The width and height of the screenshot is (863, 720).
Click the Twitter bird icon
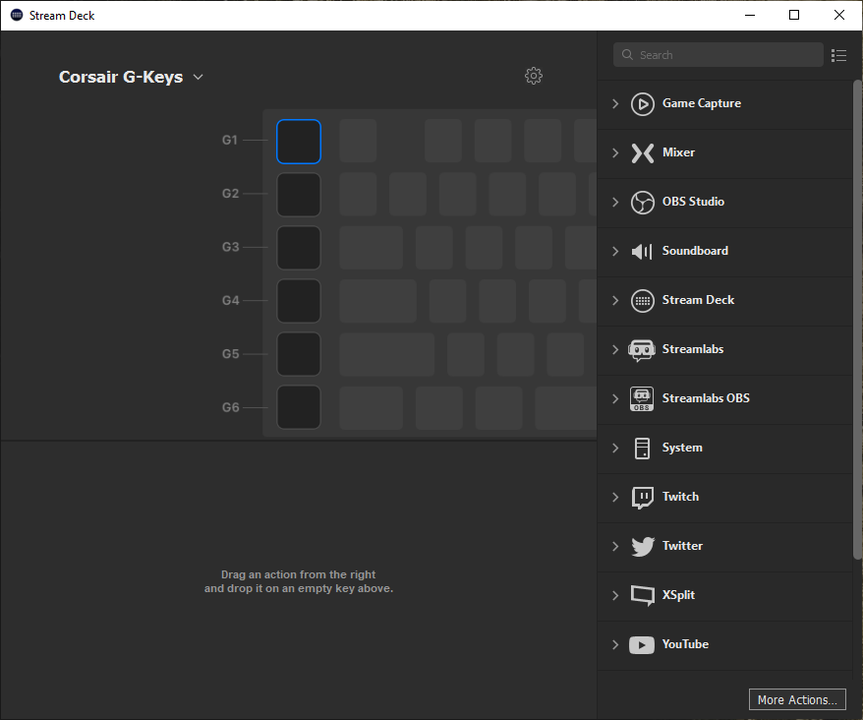[642, 547]
